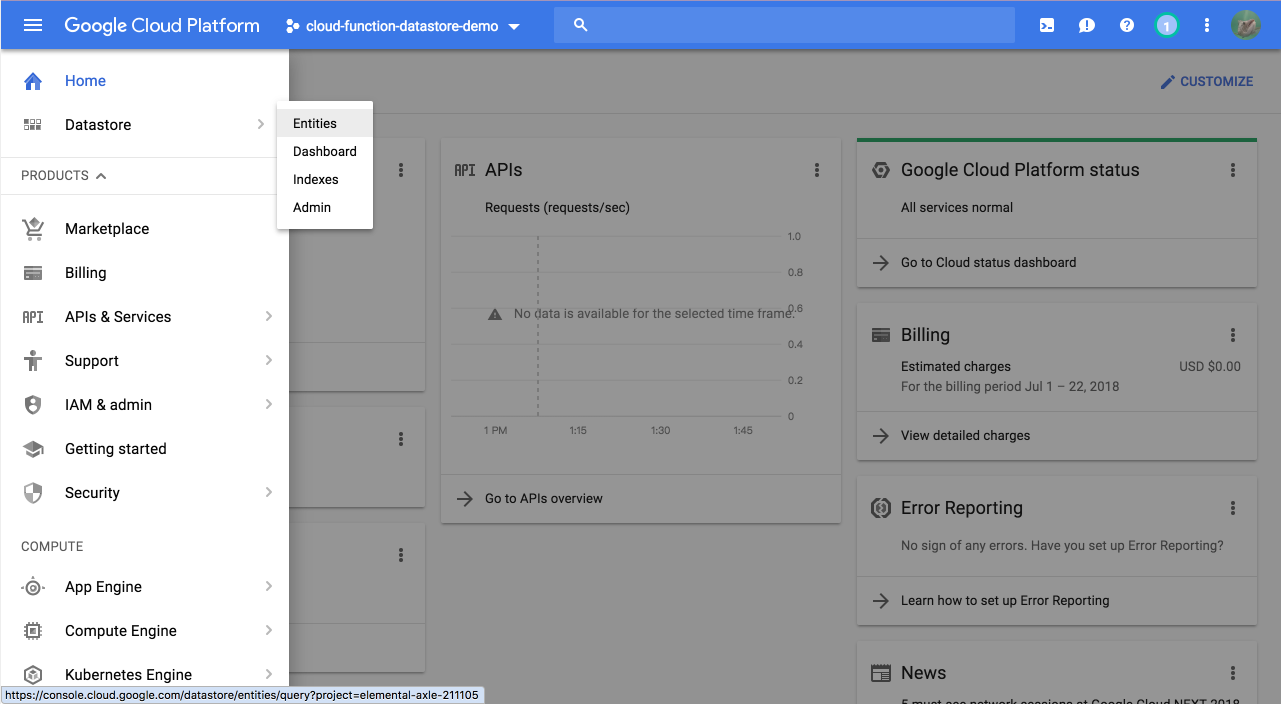Open the Billing card three-dot menu
The image size is (1281, 704).
[1233, 335]
